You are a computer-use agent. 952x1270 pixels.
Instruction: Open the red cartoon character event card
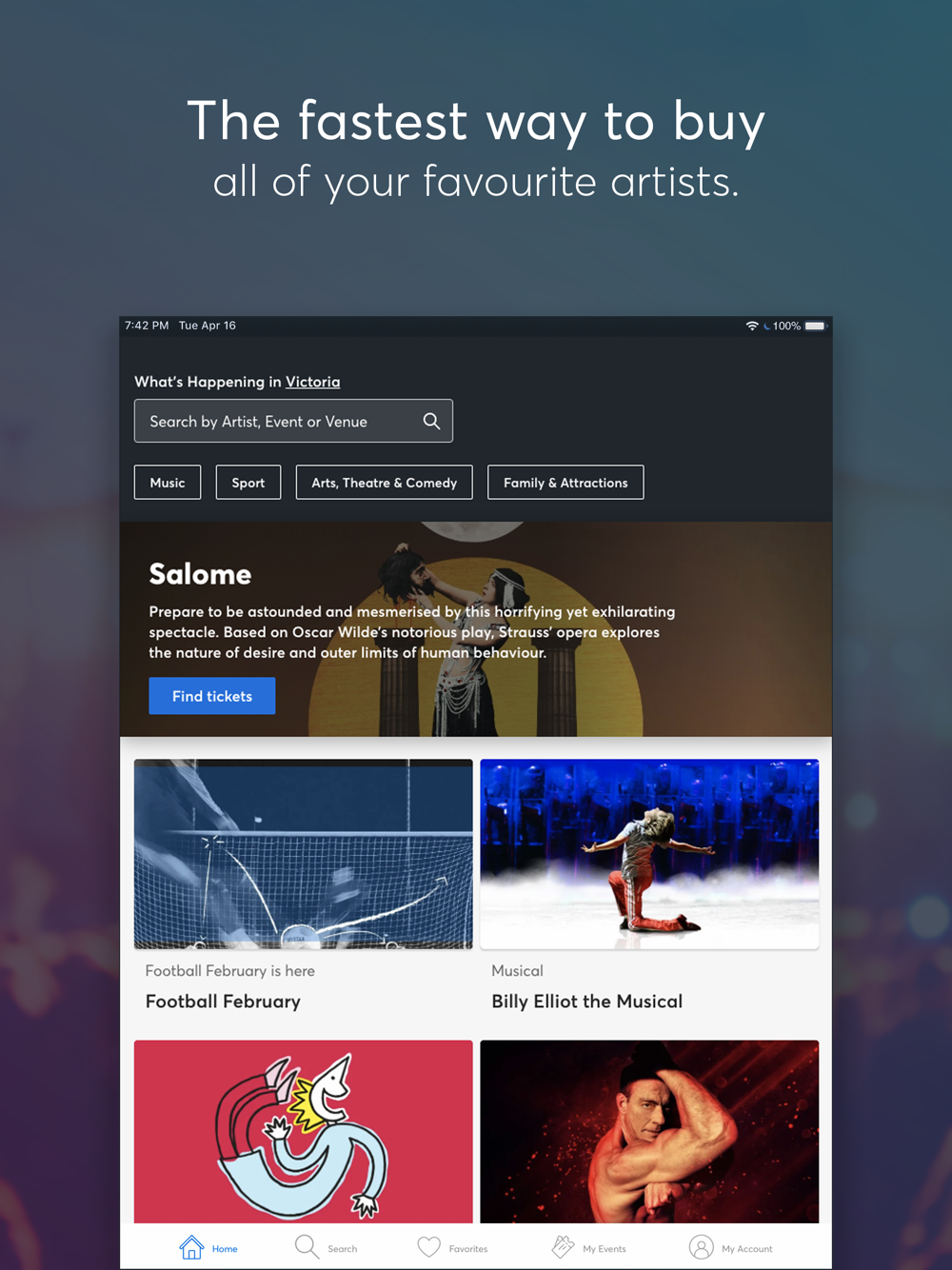point(304,1131)
